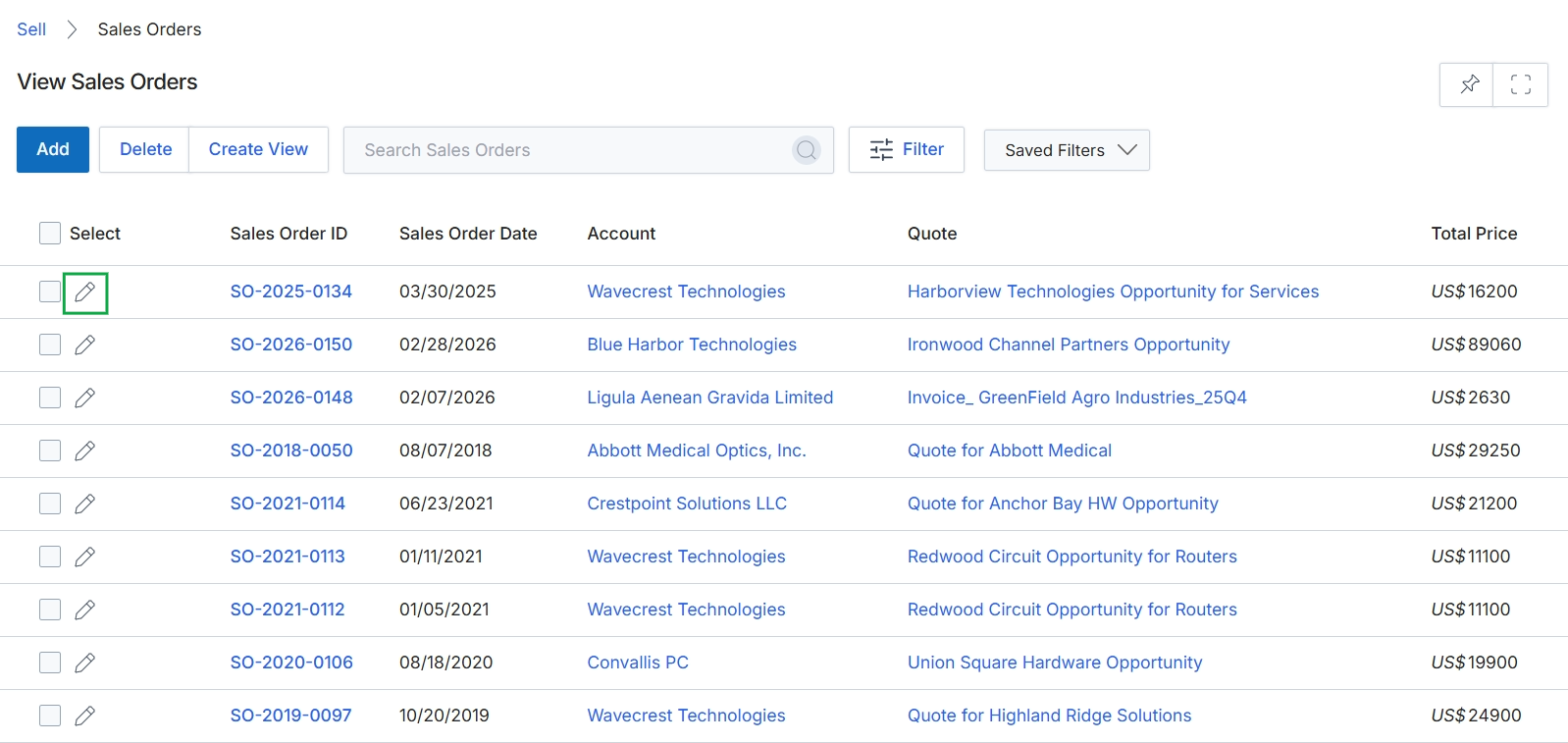1568x743 pixels.
Task: Go to Sell in breadcrumb
Action: coord(31,29)
